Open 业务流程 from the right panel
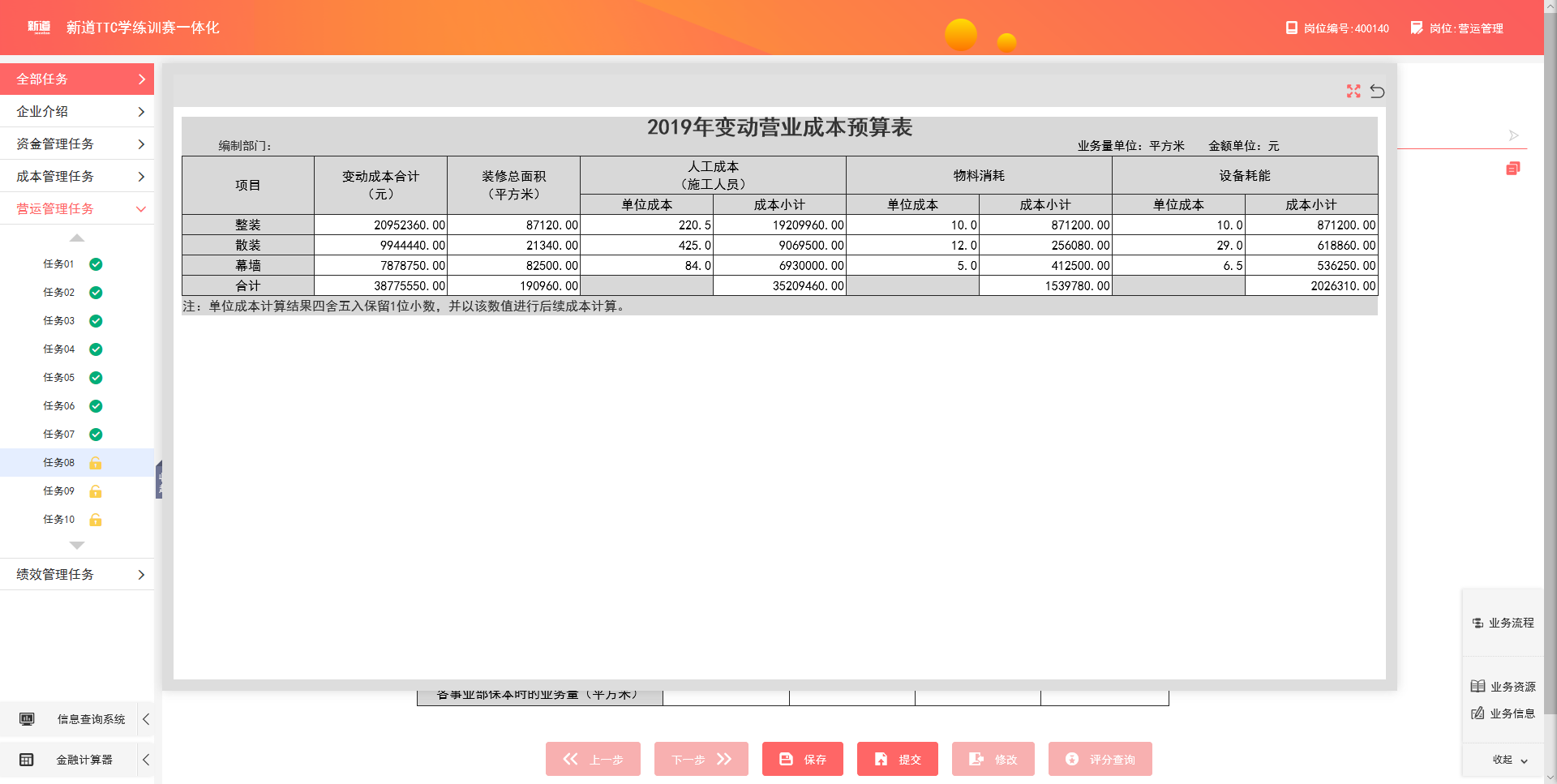This screenshot has width=1557, height=784. (x=1503, y=623)
